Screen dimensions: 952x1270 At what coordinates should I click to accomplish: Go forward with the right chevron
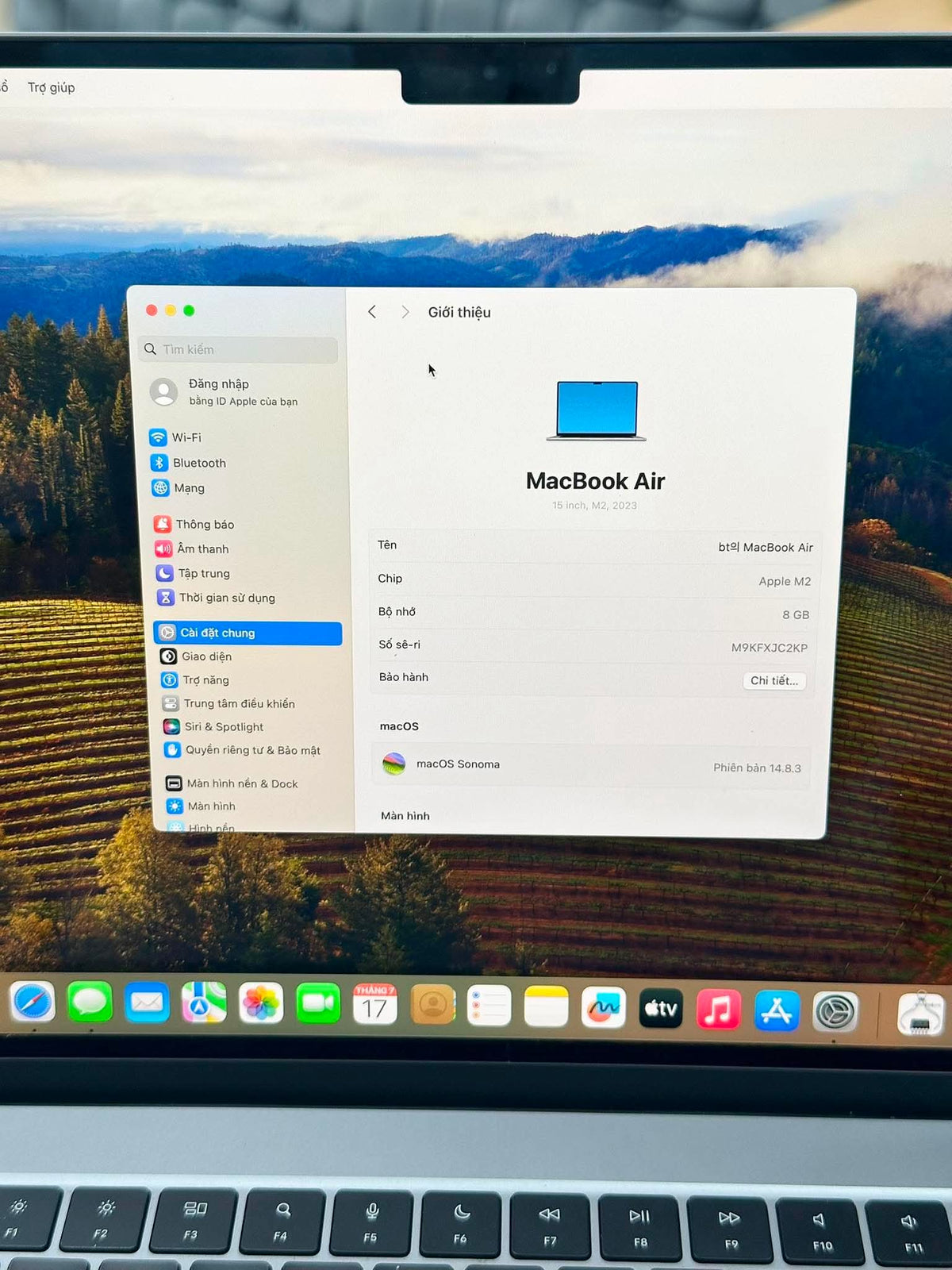point(405,312)
